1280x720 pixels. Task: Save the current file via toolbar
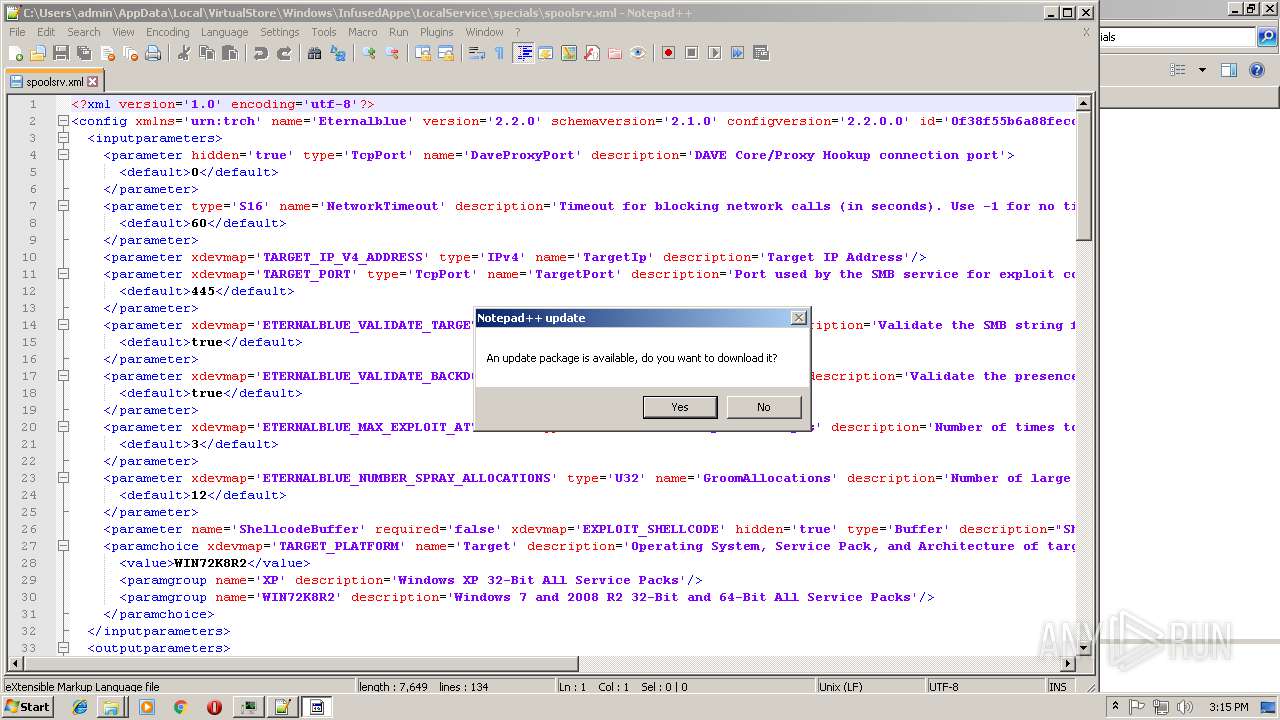(x=61, y=53)
